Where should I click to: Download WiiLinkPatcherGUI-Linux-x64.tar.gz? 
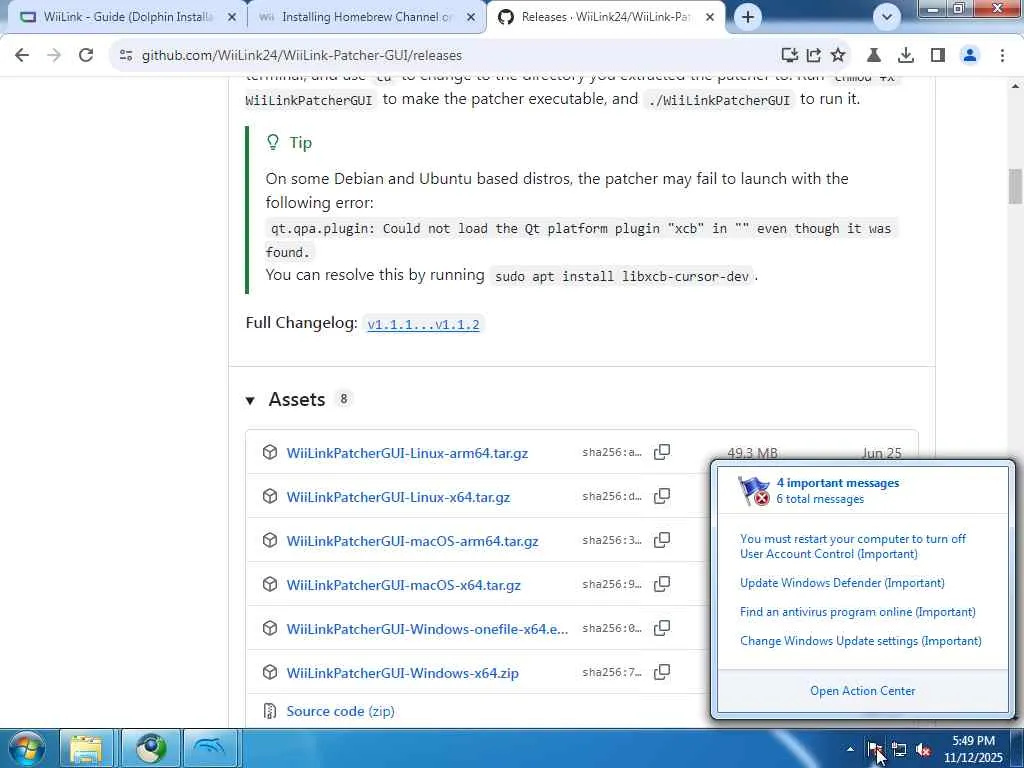click(398, 497)
